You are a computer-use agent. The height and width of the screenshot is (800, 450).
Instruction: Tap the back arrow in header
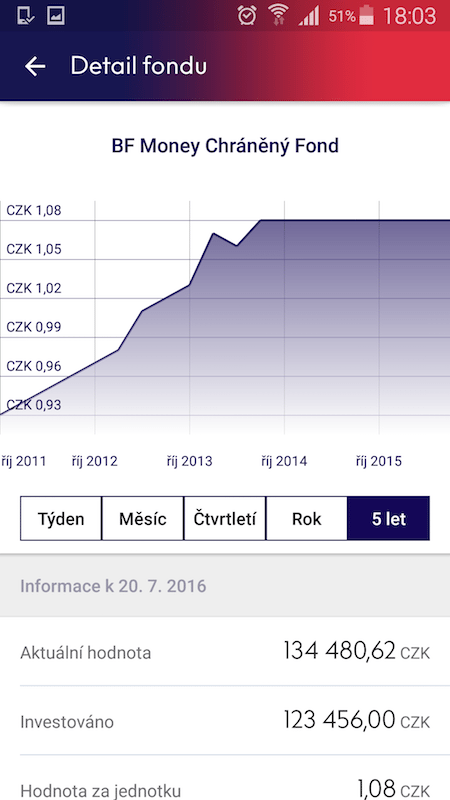coord(35,66)
